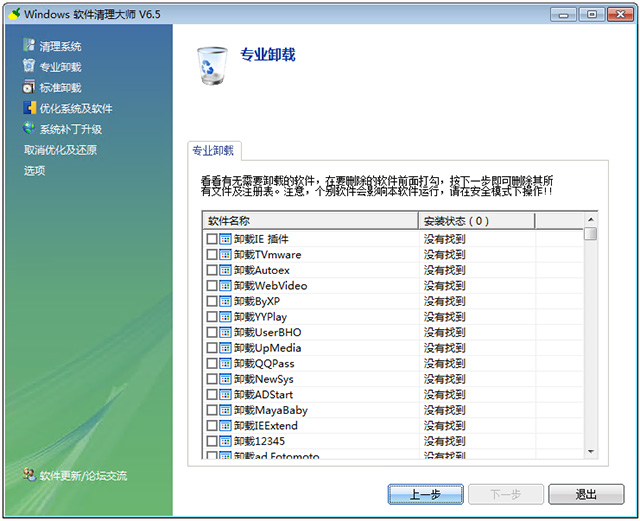Check the 卸载IE 插件 checkbox
This screenshot has width=640, height=521.
[212, 239]
